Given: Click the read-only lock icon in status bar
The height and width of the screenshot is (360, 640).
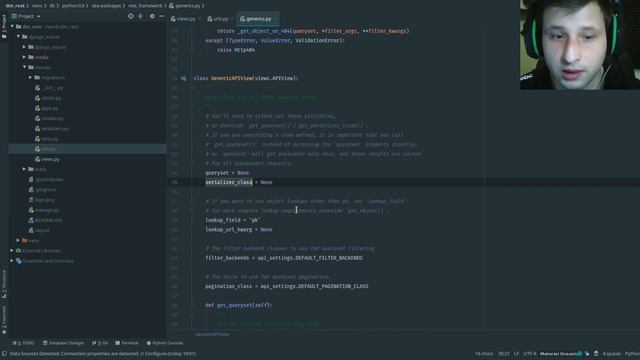Looking at the screenshot, I should click(x=587, y=354).
